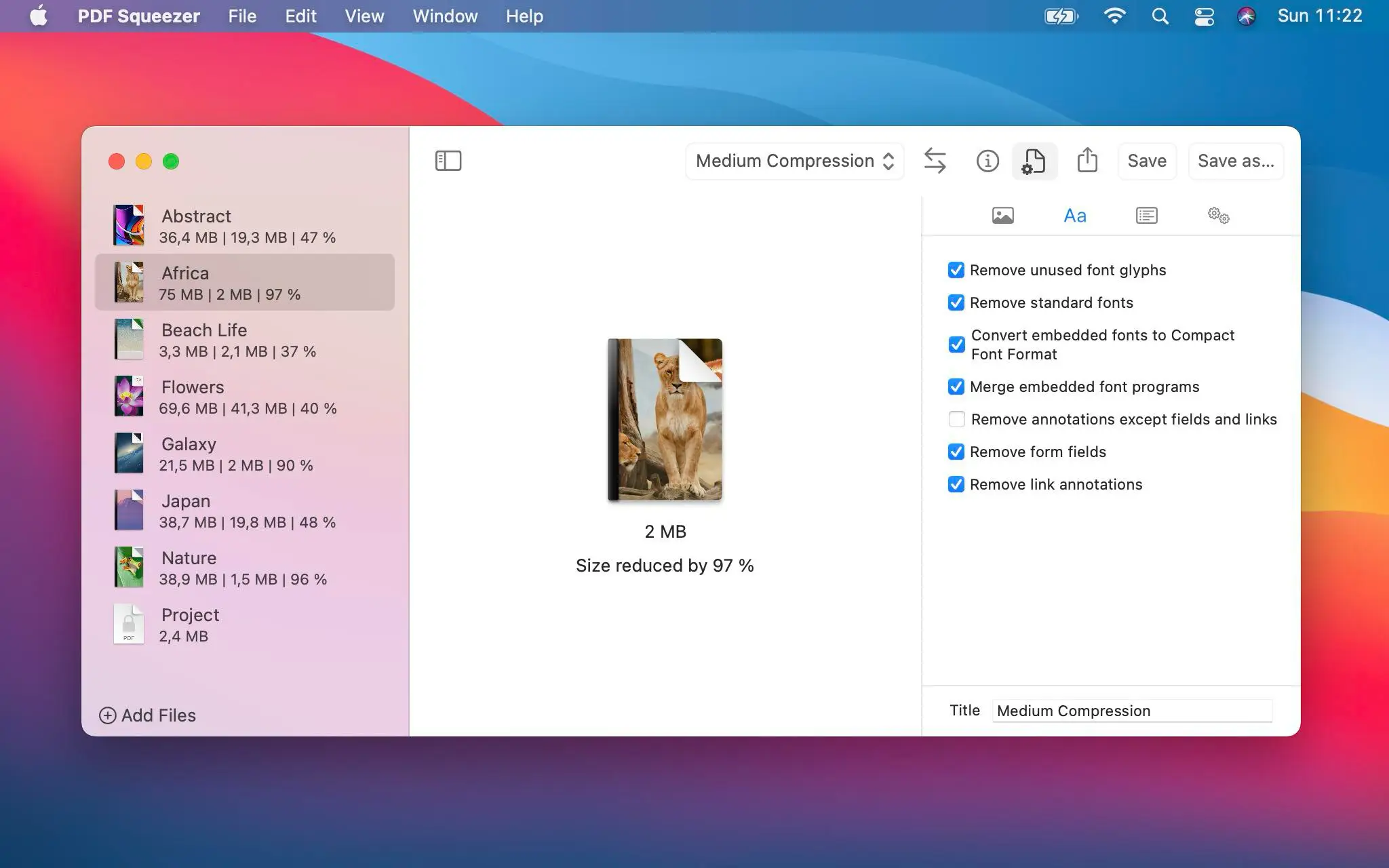Open the Window menu
Image resolution: width=1389 pixels, height=868 pixels.
point(444,16)
